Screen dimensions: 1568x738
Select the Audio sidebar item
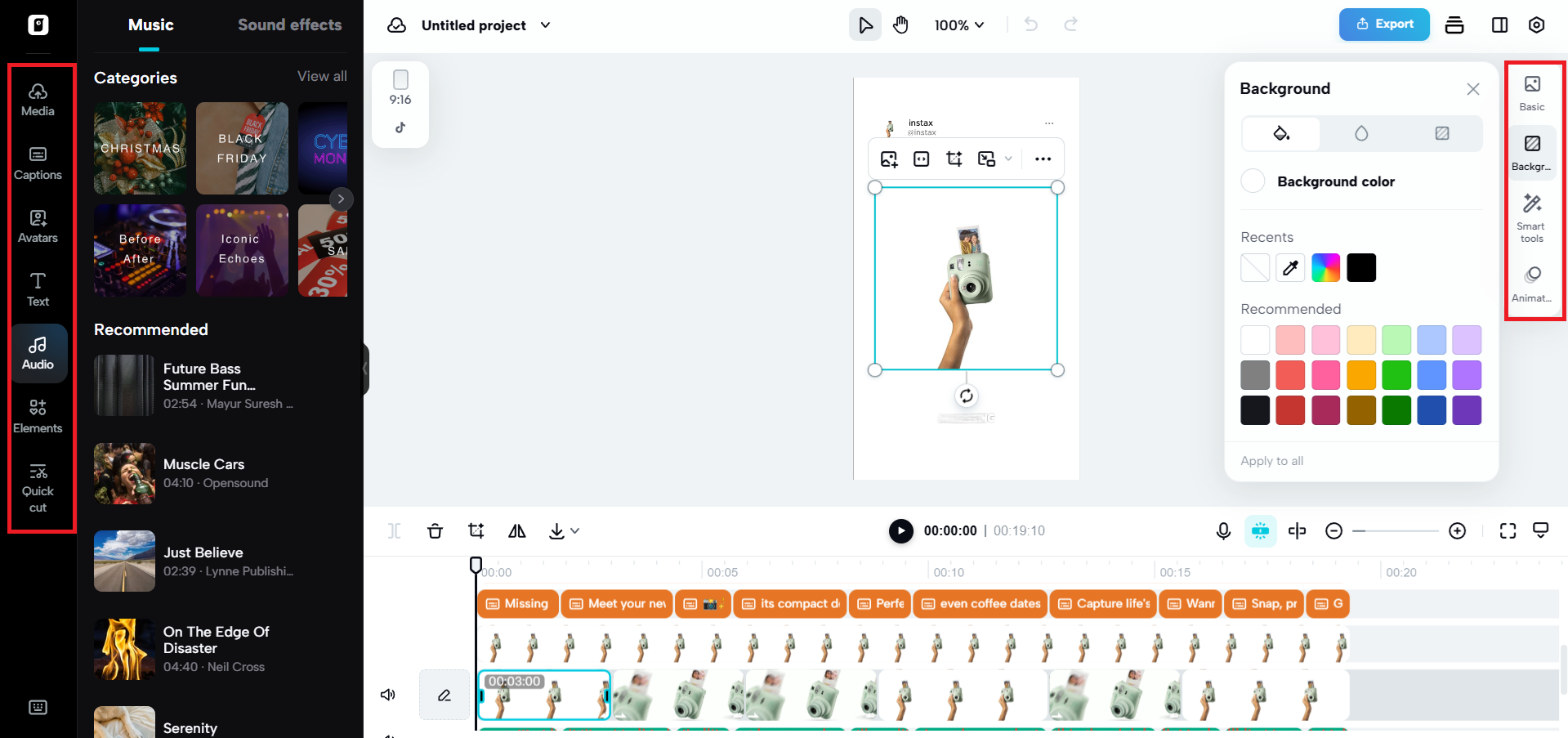click(38, 353)
